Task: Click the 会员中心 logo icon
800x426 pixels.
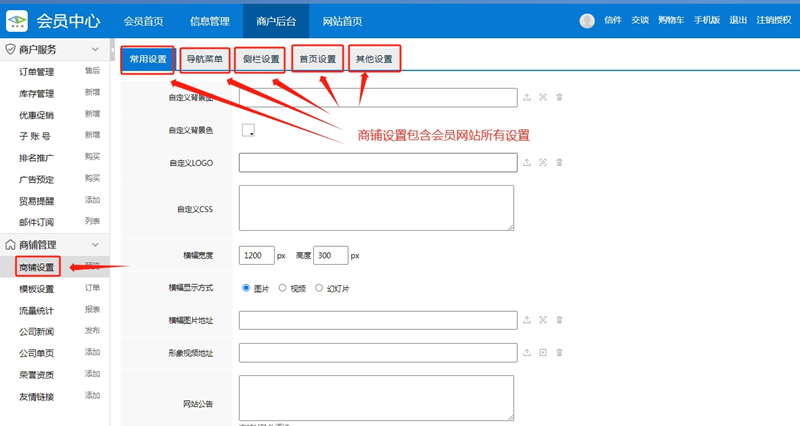Action: click(x=18, y=21)
